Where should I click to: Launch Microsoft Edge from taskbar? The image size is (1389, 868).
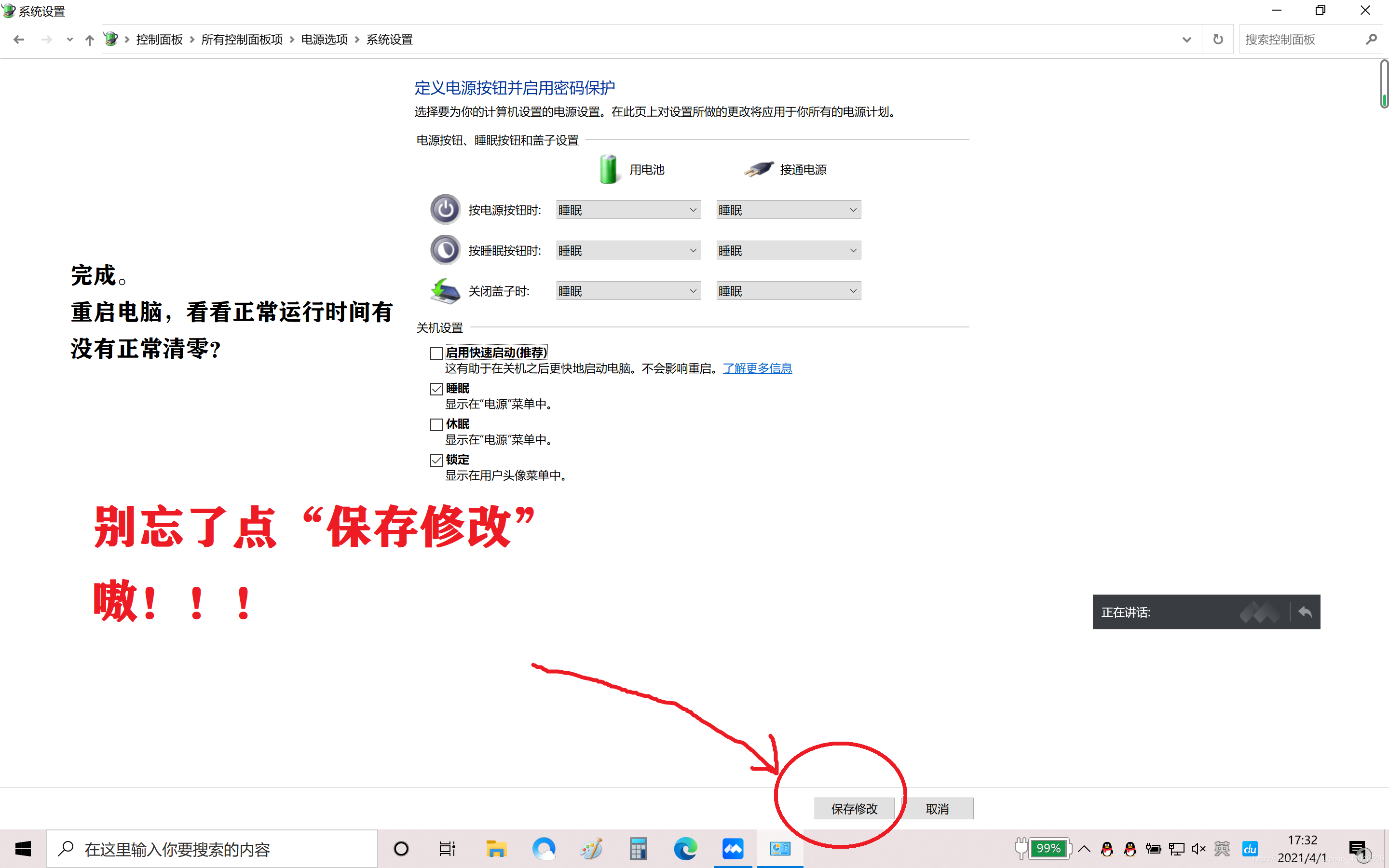(685, 849)
